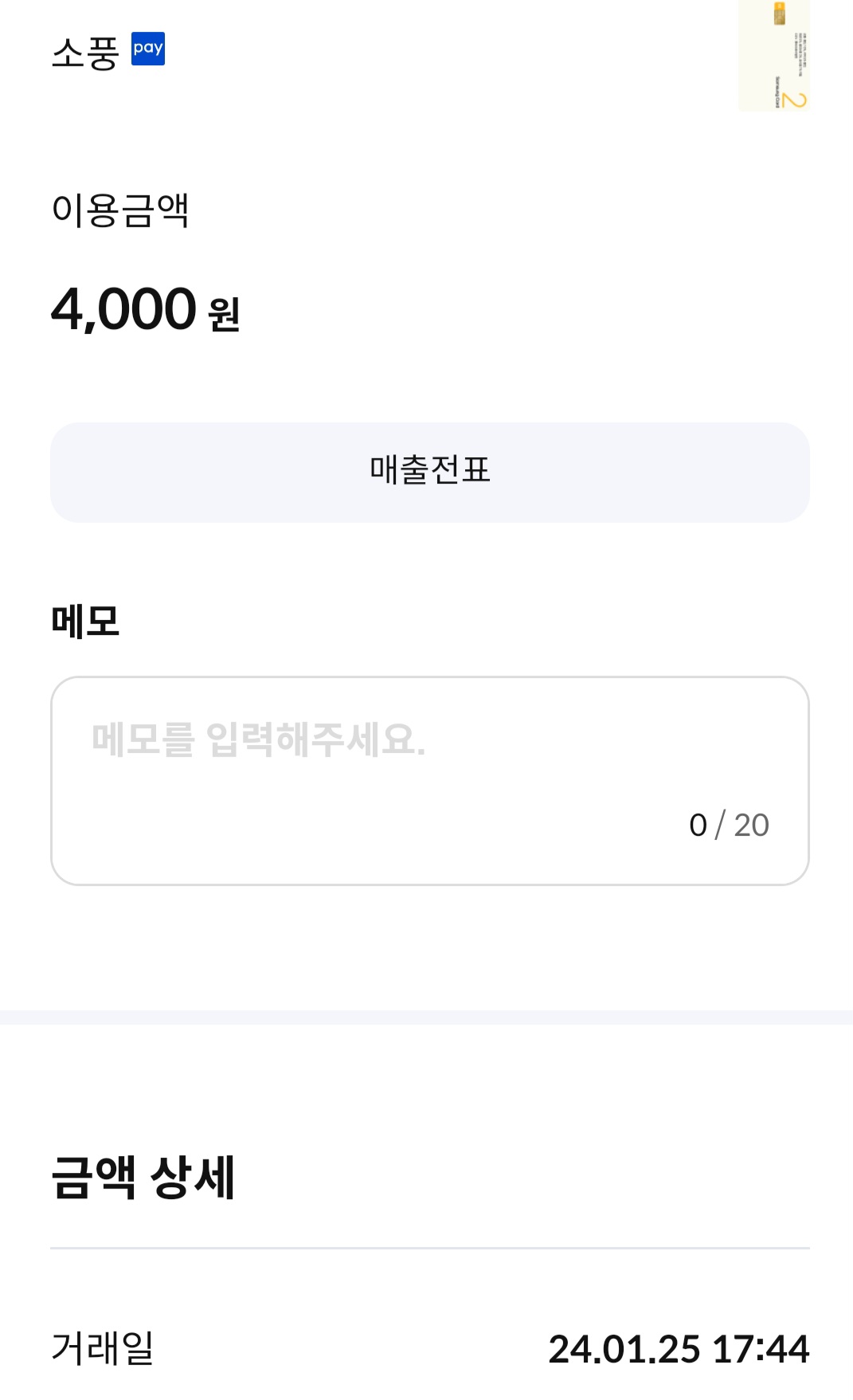Tap the 소풍 merchant name
This screenshot has height=1400, width=853.
pos(85,53)
